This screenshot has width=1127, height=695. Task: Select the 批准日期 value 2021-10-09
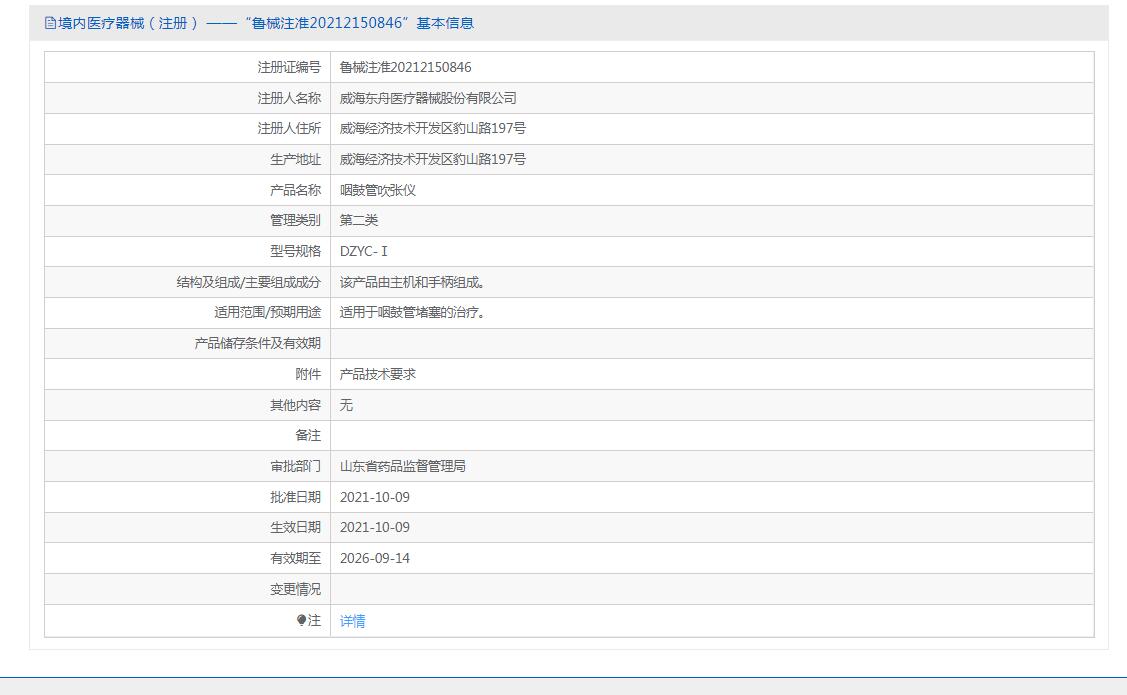(374, 497)
